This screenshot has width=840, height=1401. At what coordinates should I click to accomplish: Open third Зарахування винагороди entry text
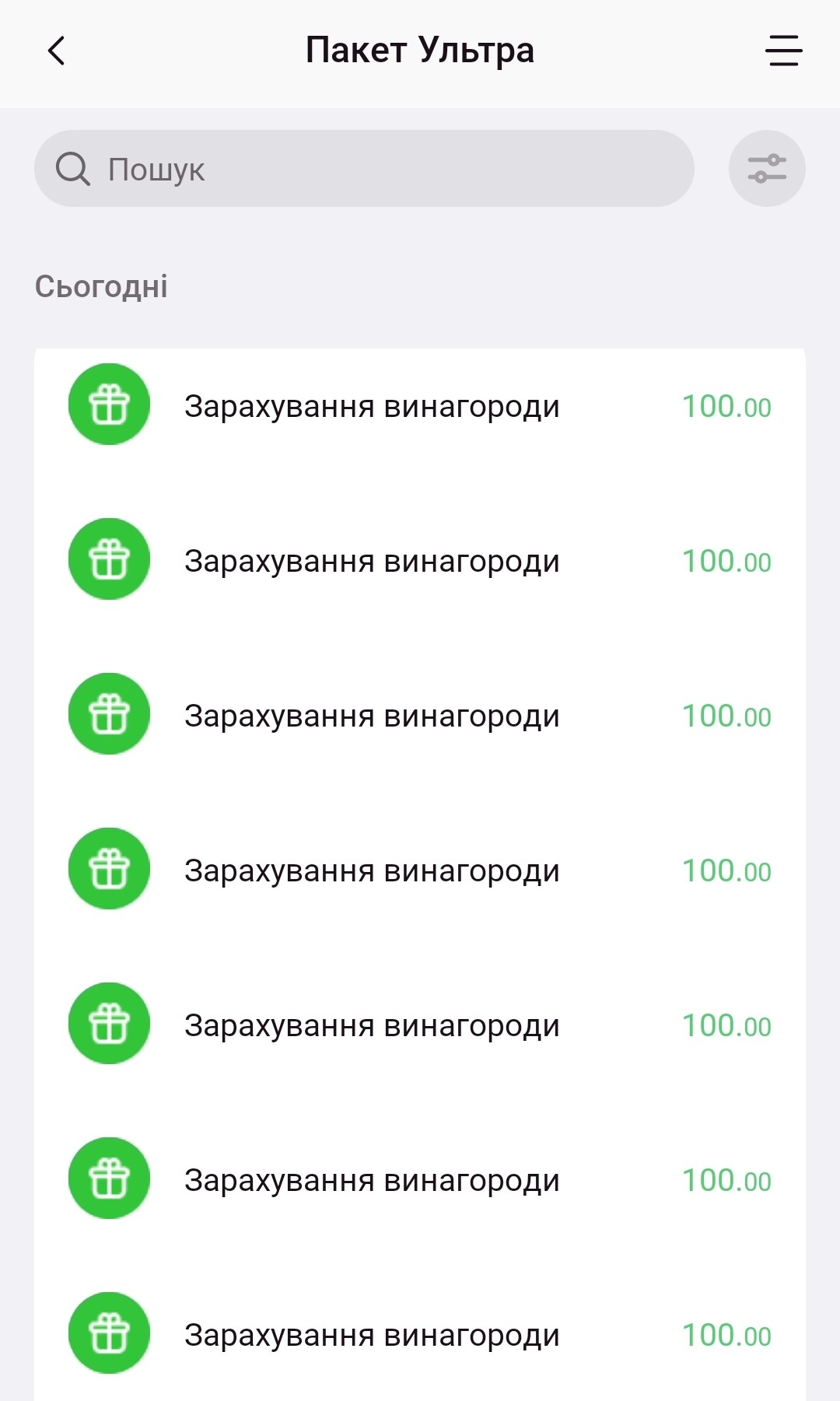click(372, 716)
